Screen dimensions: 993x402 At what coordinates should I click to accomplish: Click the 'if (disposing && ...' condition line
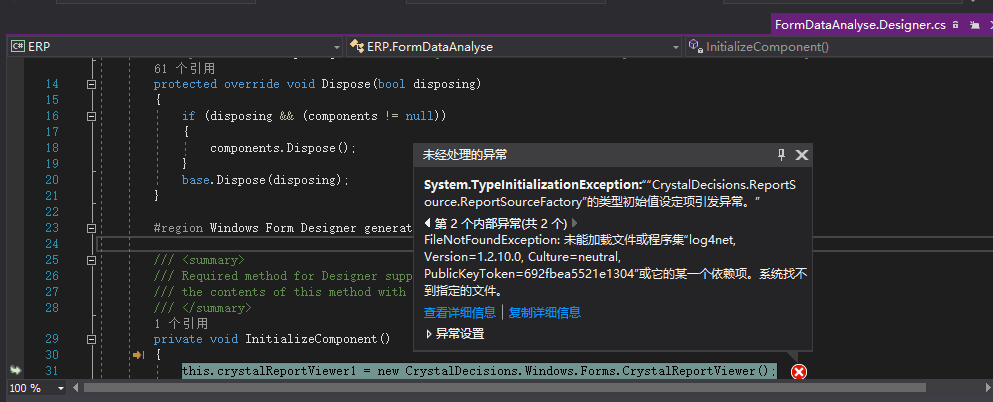pyautogui.click(x=314, y=116)
